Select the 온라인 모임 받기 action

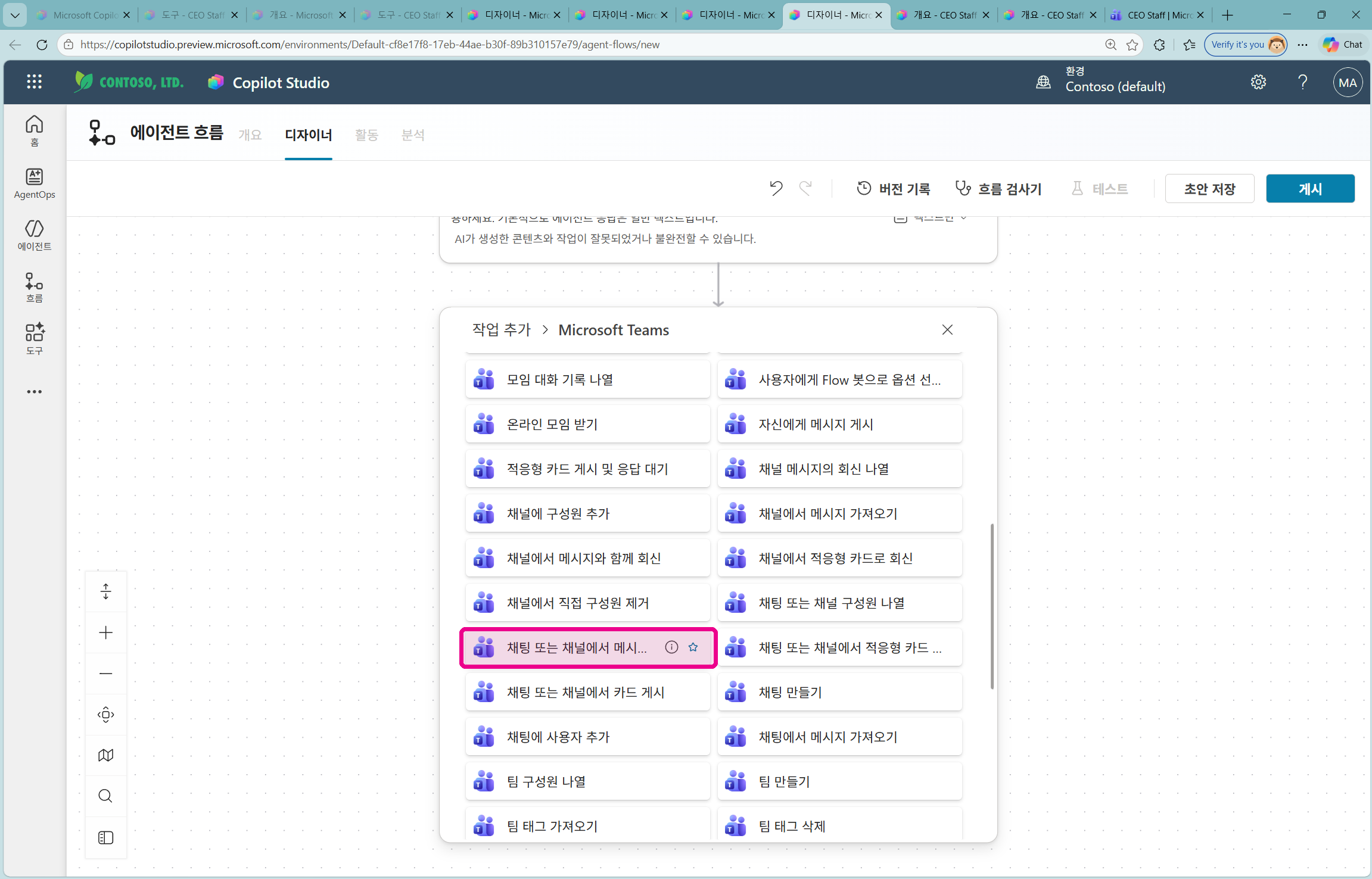[588, 424]
